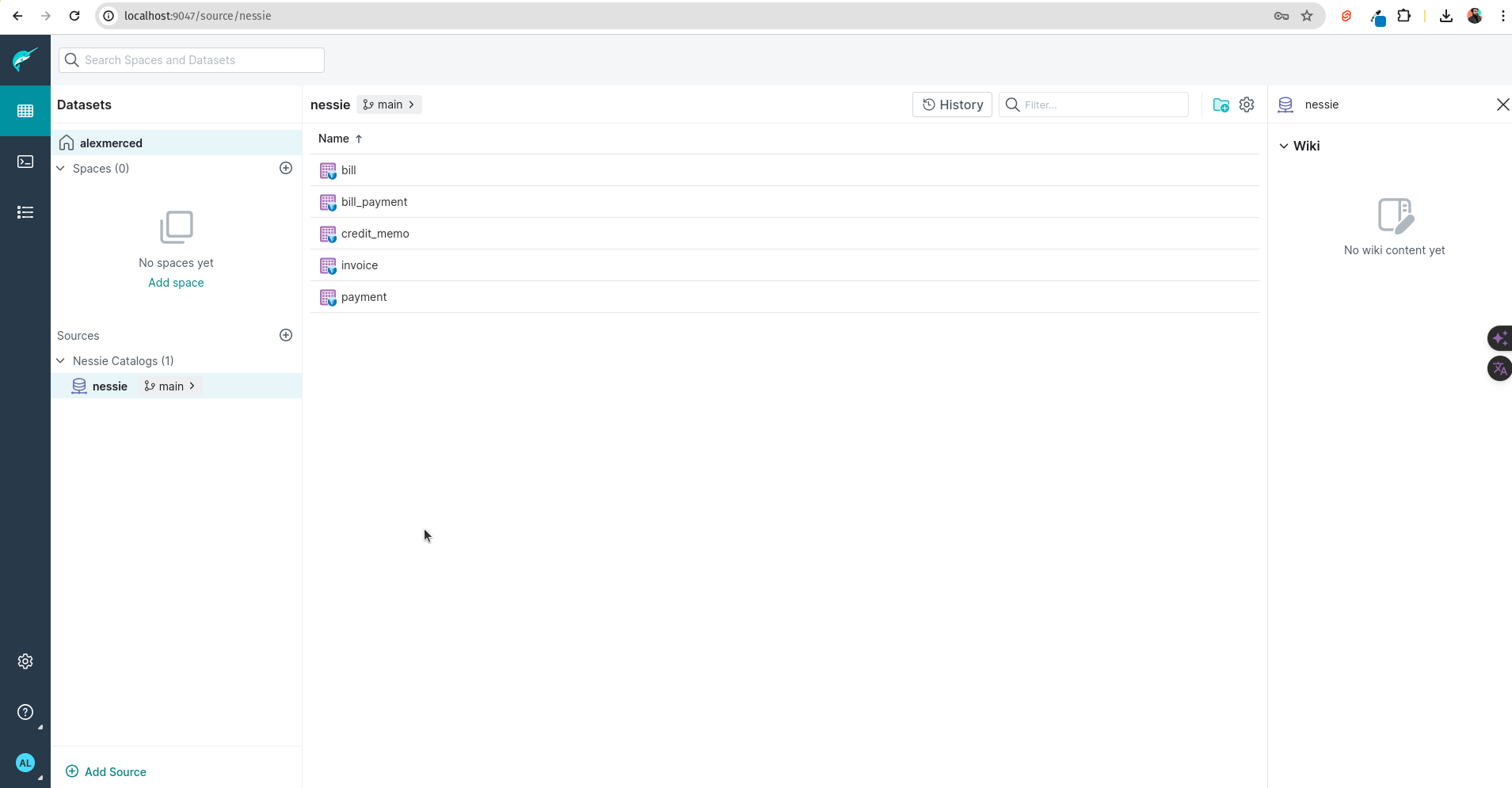Open the source settings gear icon
The width and height of the screenshot is (1512, 788).
[1247, 104]
